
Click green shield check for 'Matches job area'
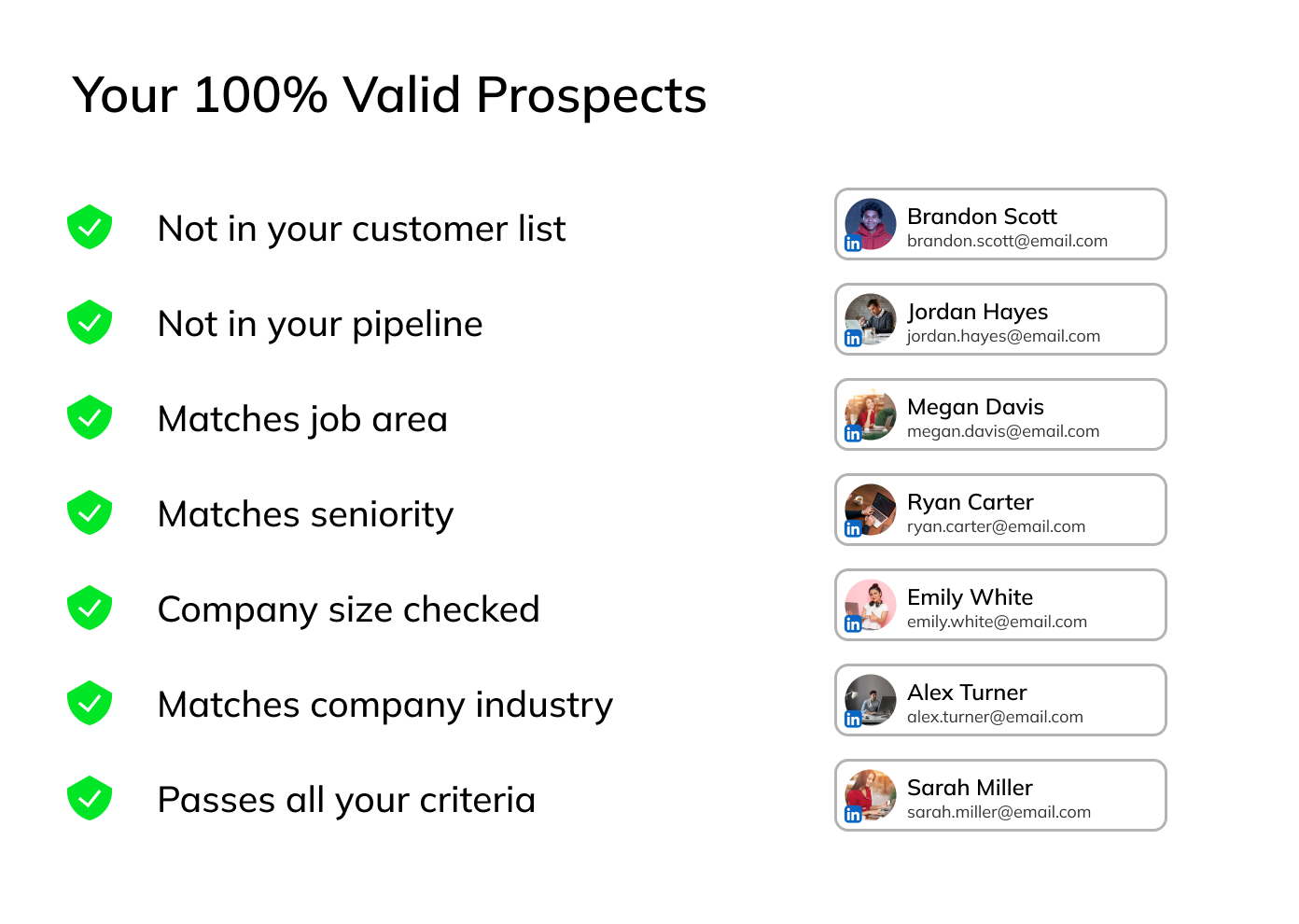click(x=90, y=417)
